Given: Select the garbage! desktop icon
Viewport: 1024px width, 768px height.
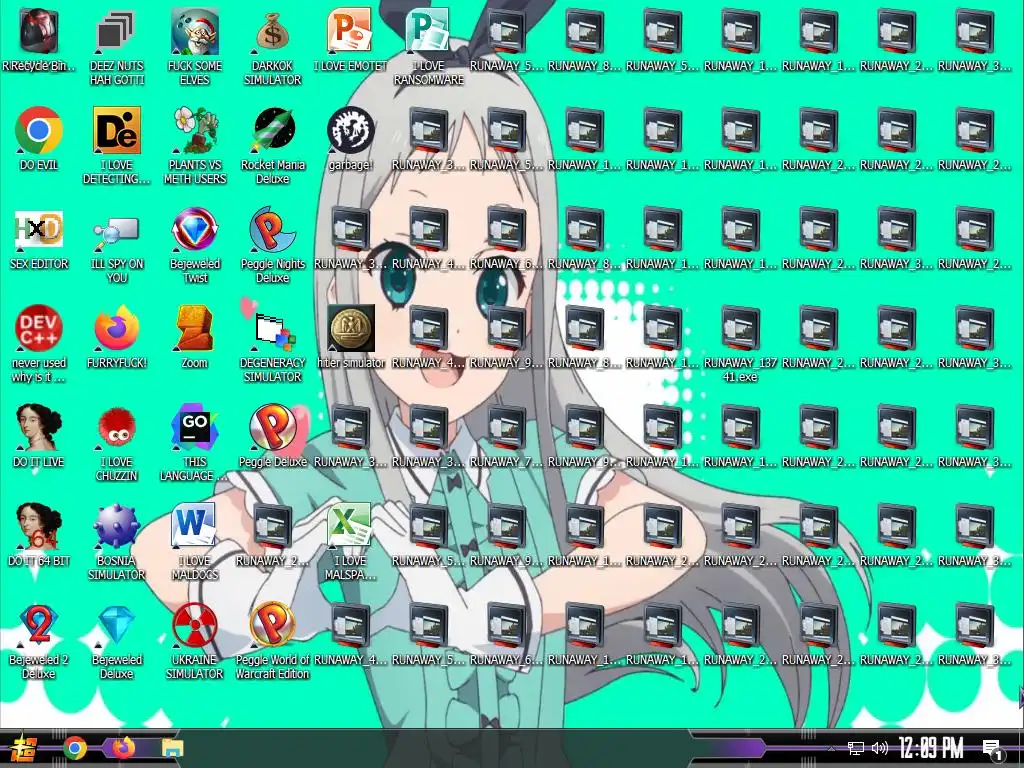Looking at the screenshot, I should click(350, 131).
